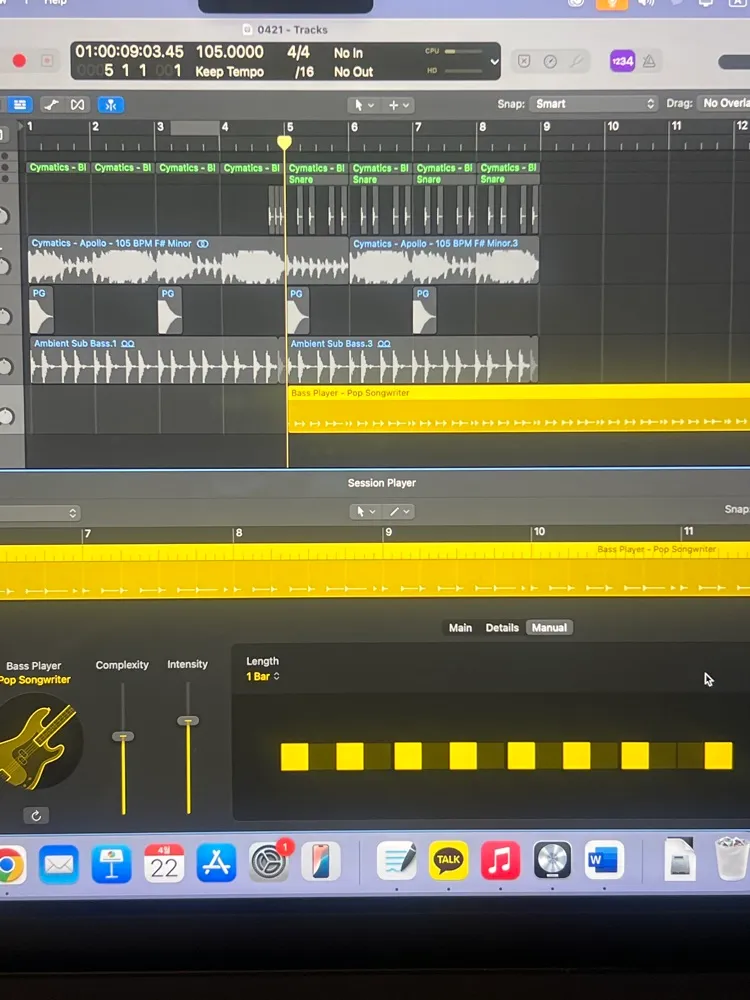
Task: Open the Length 1 Bar selector
Action: (x=263, y=676)
